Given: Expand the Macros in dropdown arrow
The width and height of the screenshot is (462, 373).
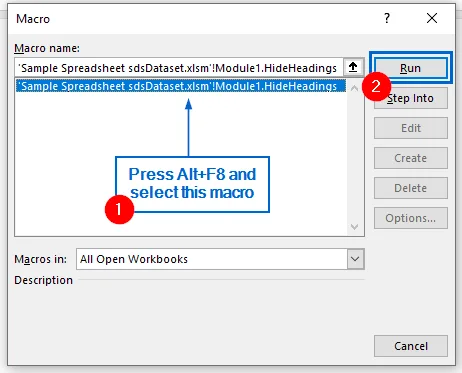Looking at the screenshot, I should tap(355, 259).
